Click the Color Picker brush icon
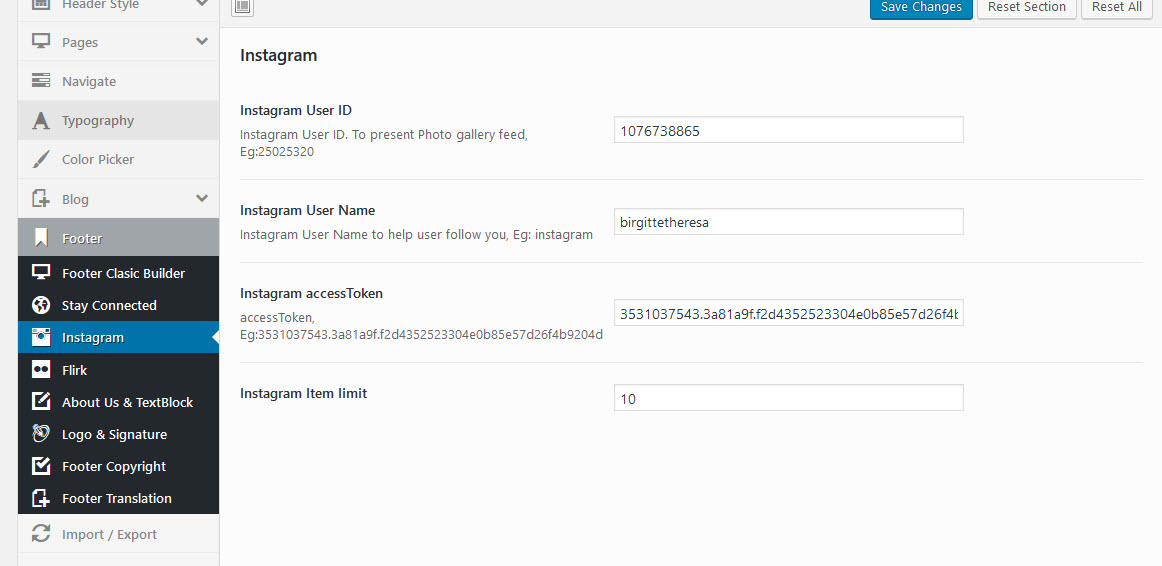Screen dimensions: 1162x566 (x=42, y=159)
